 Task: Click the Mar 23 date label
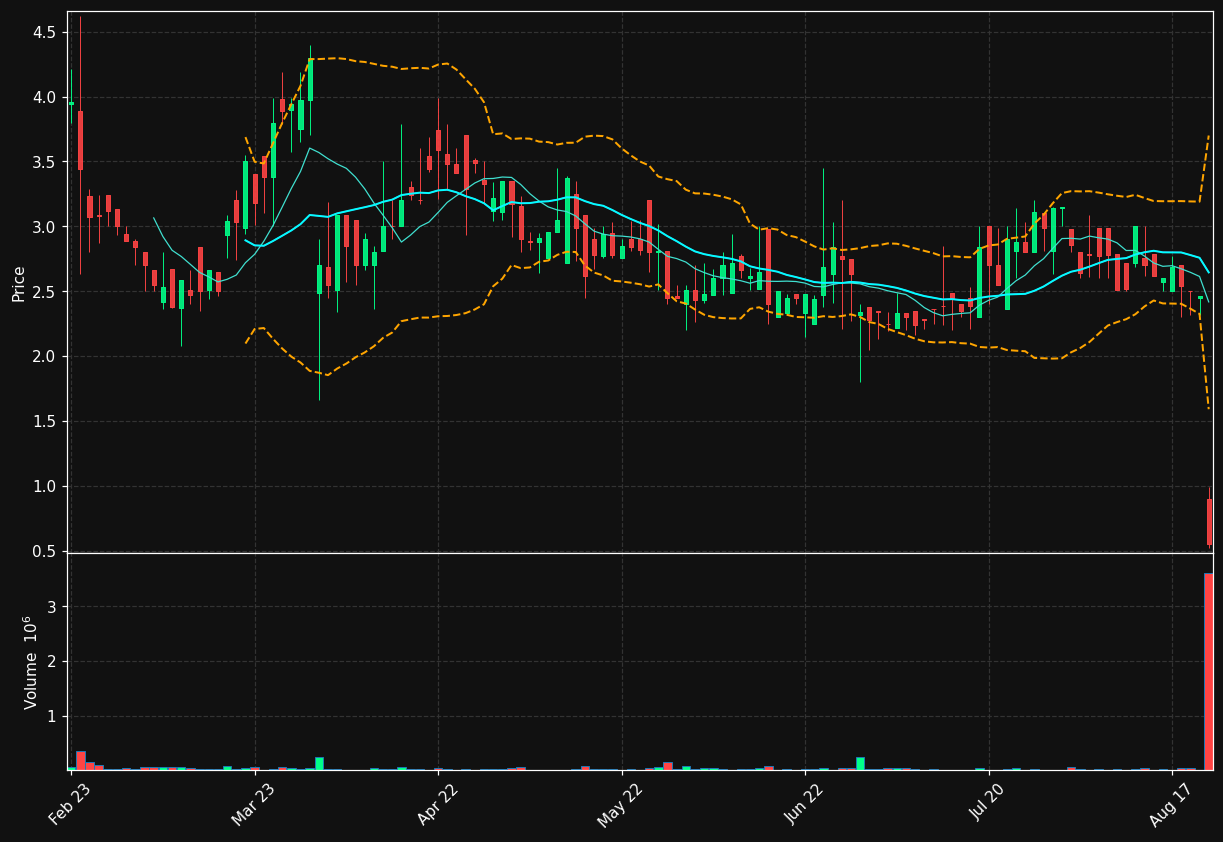[x=254, y=805]
